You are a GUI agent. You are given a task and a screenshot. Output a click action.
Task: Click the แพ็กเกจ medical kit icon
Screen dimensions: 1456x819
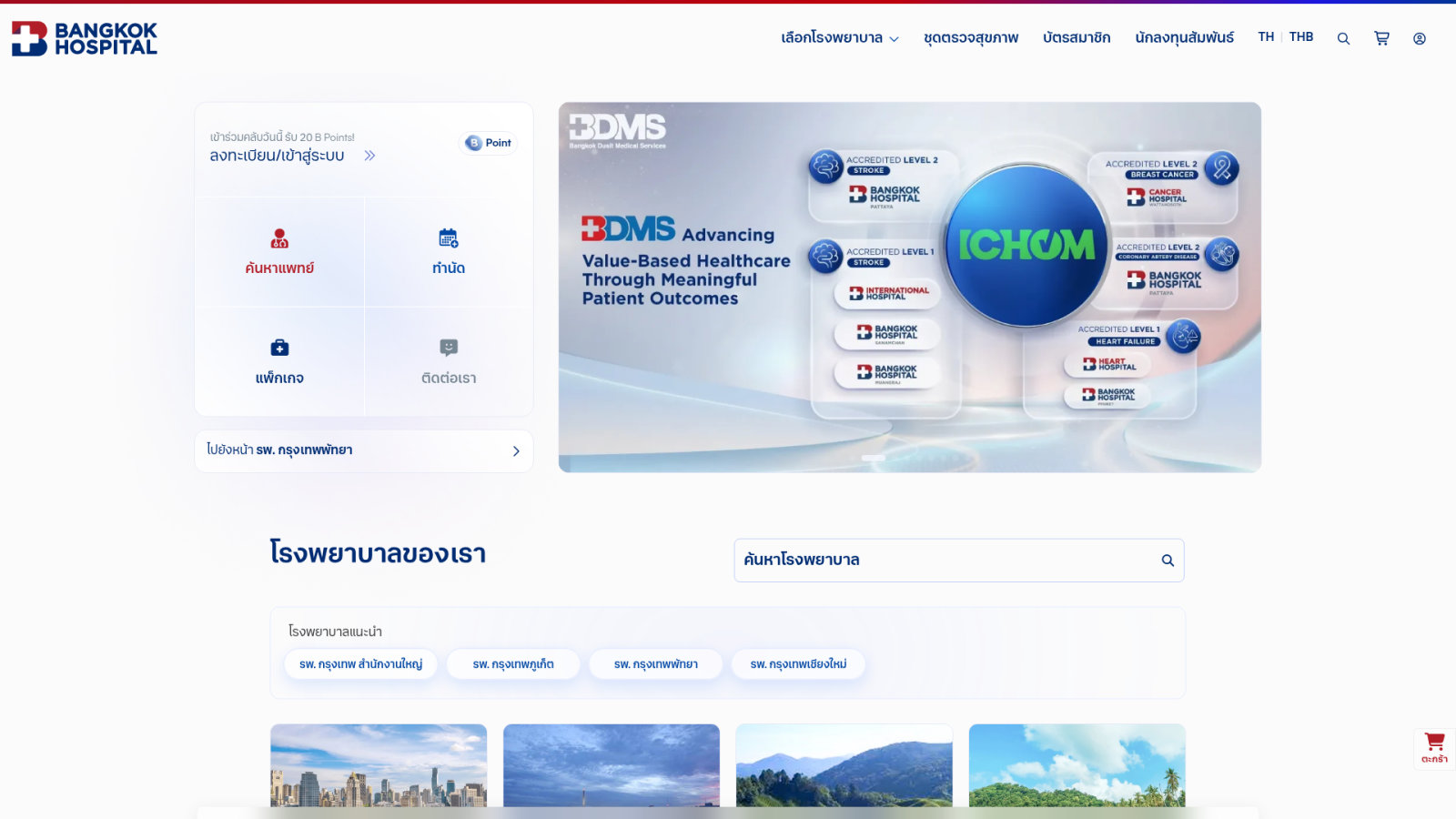click(x=279, y=348)
